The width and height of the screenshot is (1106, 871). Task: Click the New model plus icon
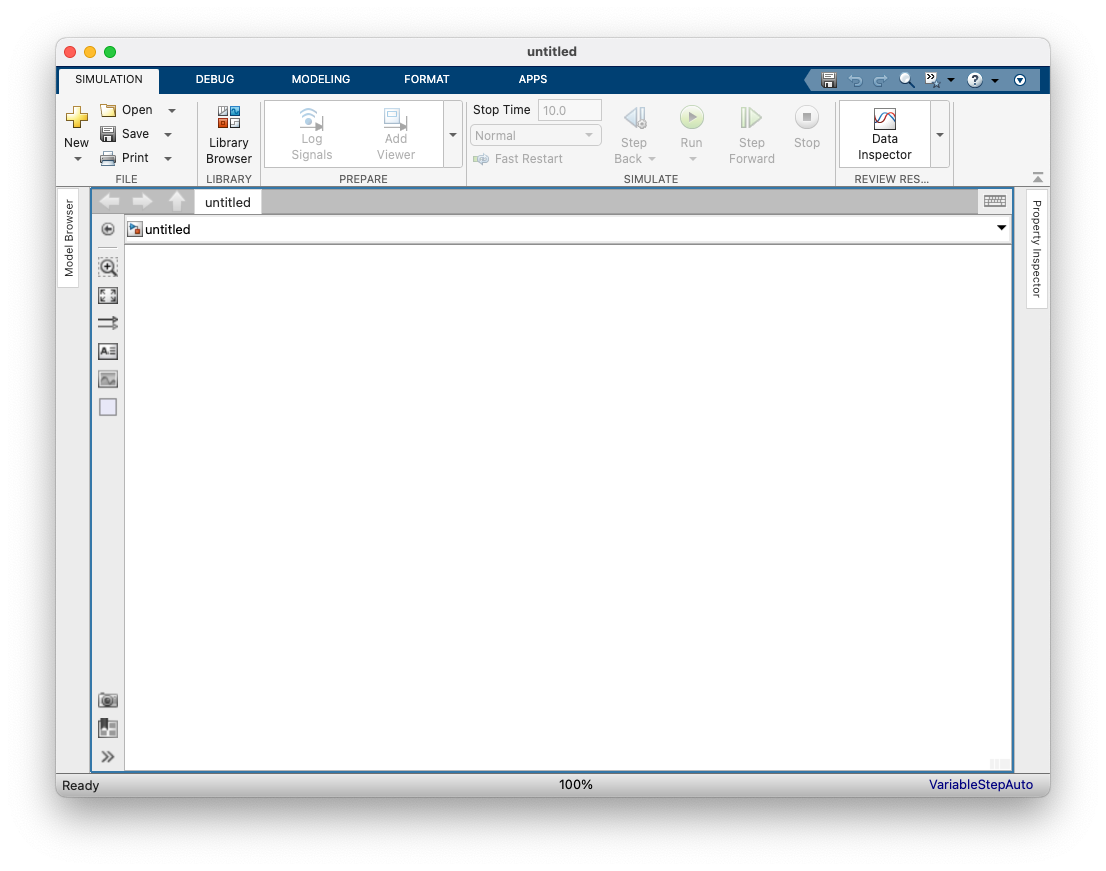coord(76,116)
